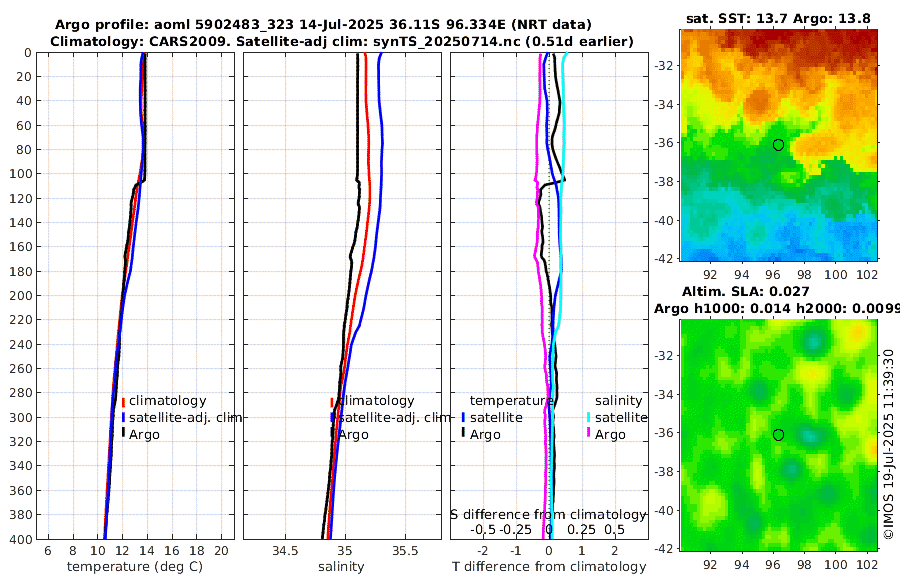The width and height of the screenshot is (900, 580).
Task: Click temperature tick label 14 on the x-axis
Action: (147, 551)
